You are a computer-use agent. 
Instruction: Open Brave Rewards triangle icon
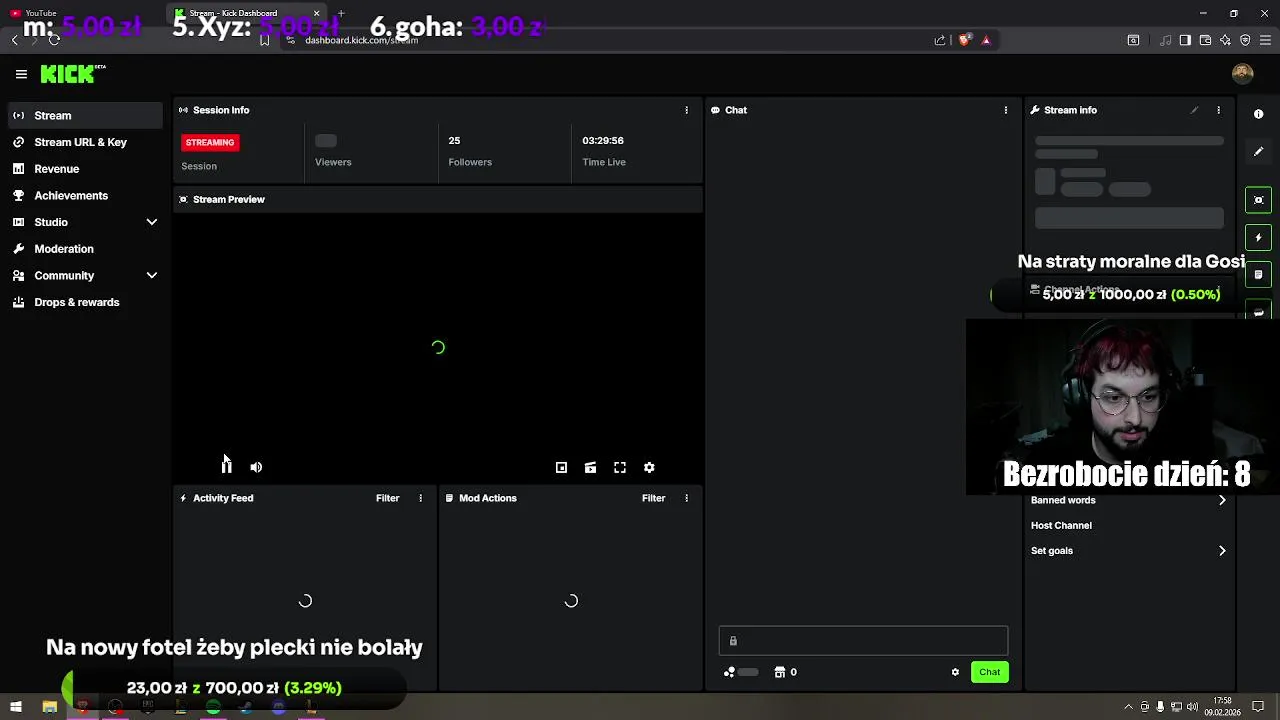coord(986,40)
